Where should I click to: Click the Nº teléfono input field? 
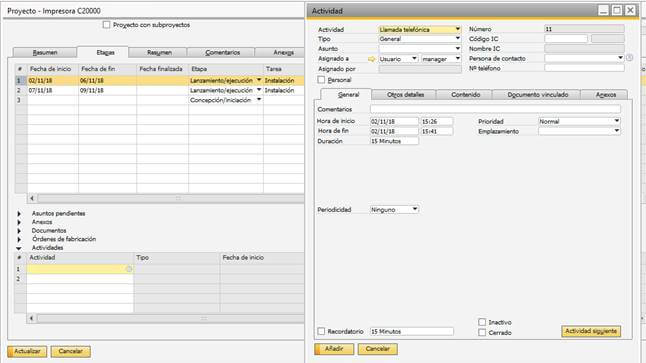pos(584,68)
